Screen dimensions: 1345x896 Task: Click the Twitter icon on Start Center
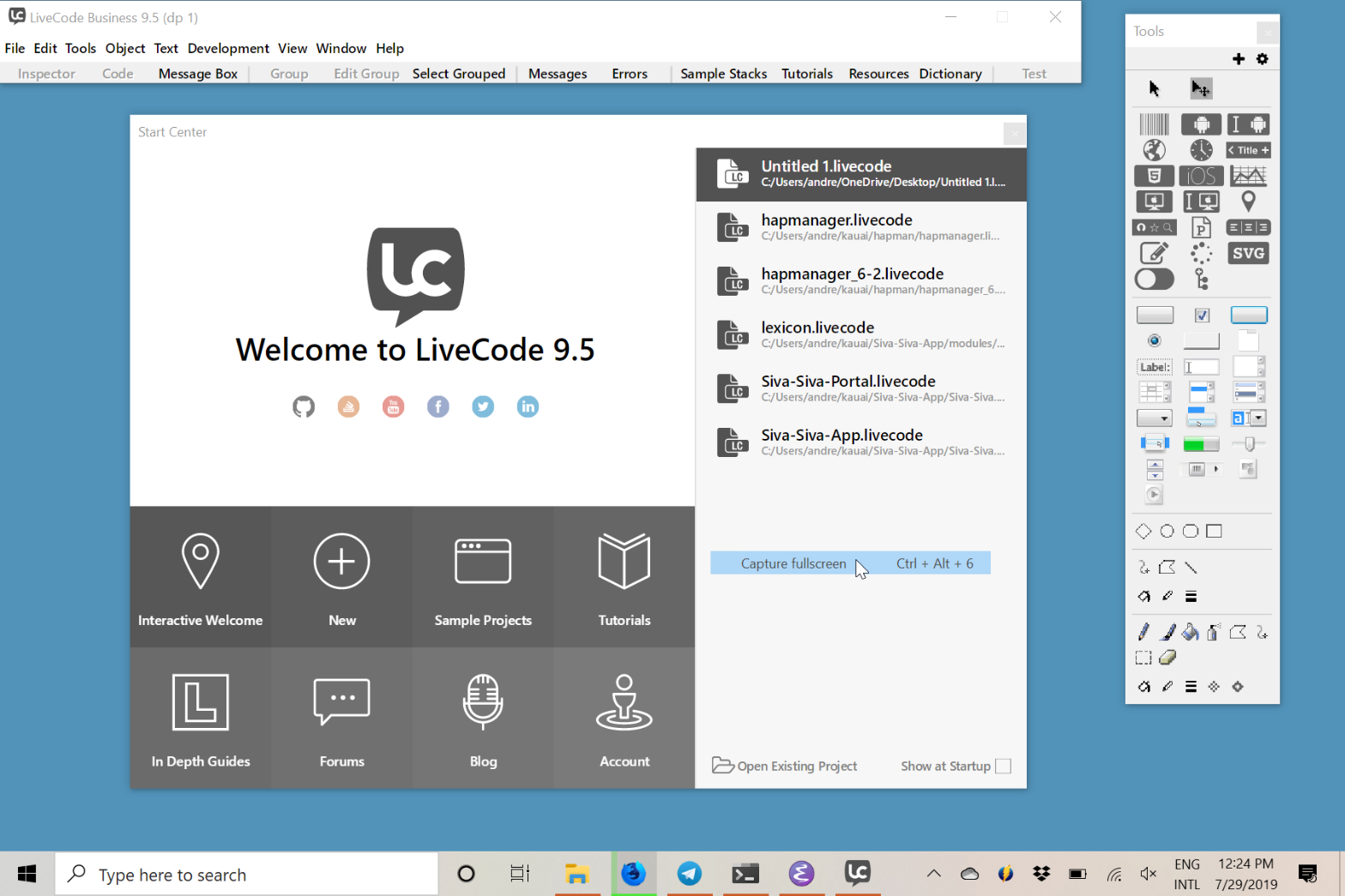483,406
